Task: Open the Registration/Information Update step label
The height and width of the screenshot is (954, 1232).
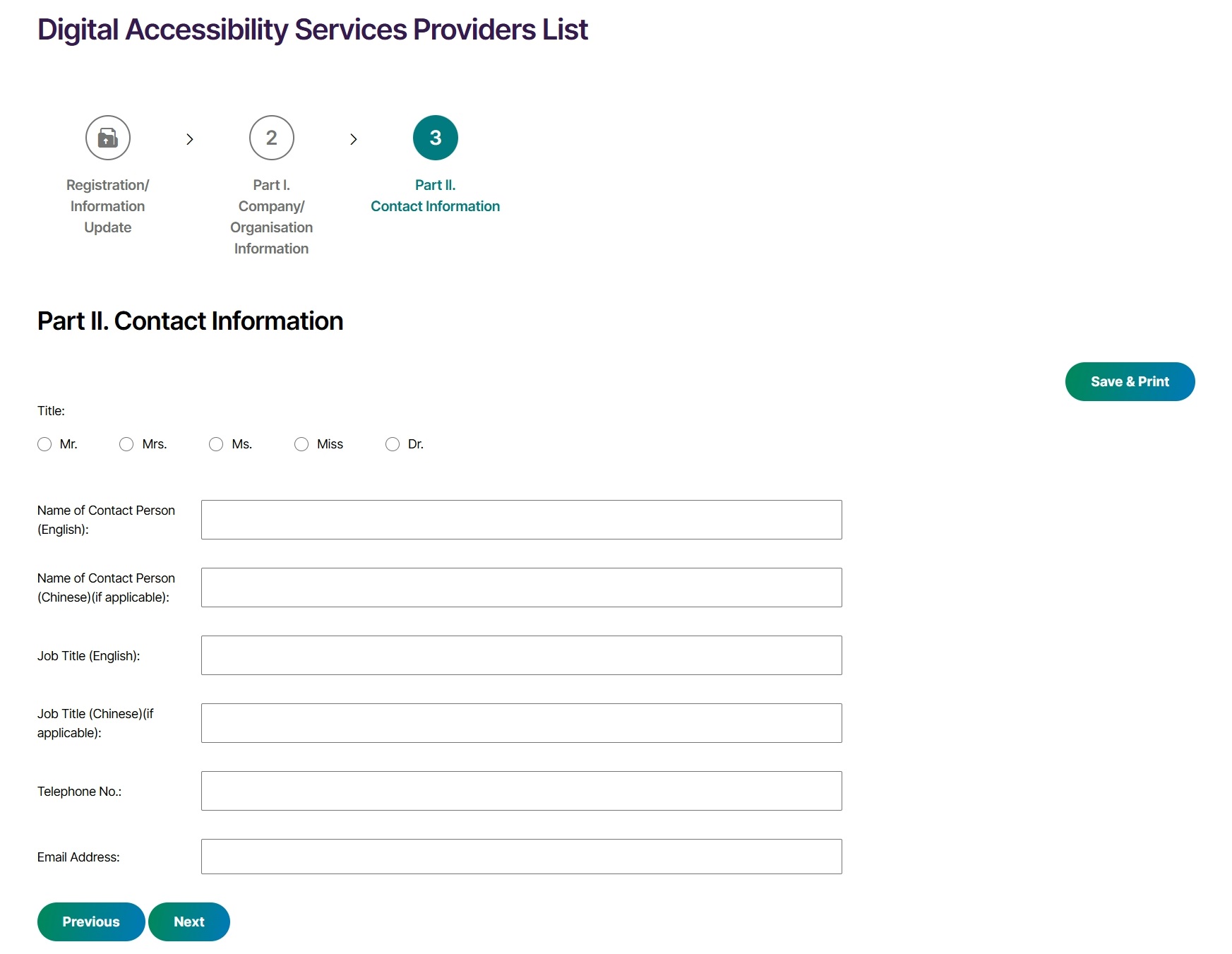Action: (x=107, y=206)
